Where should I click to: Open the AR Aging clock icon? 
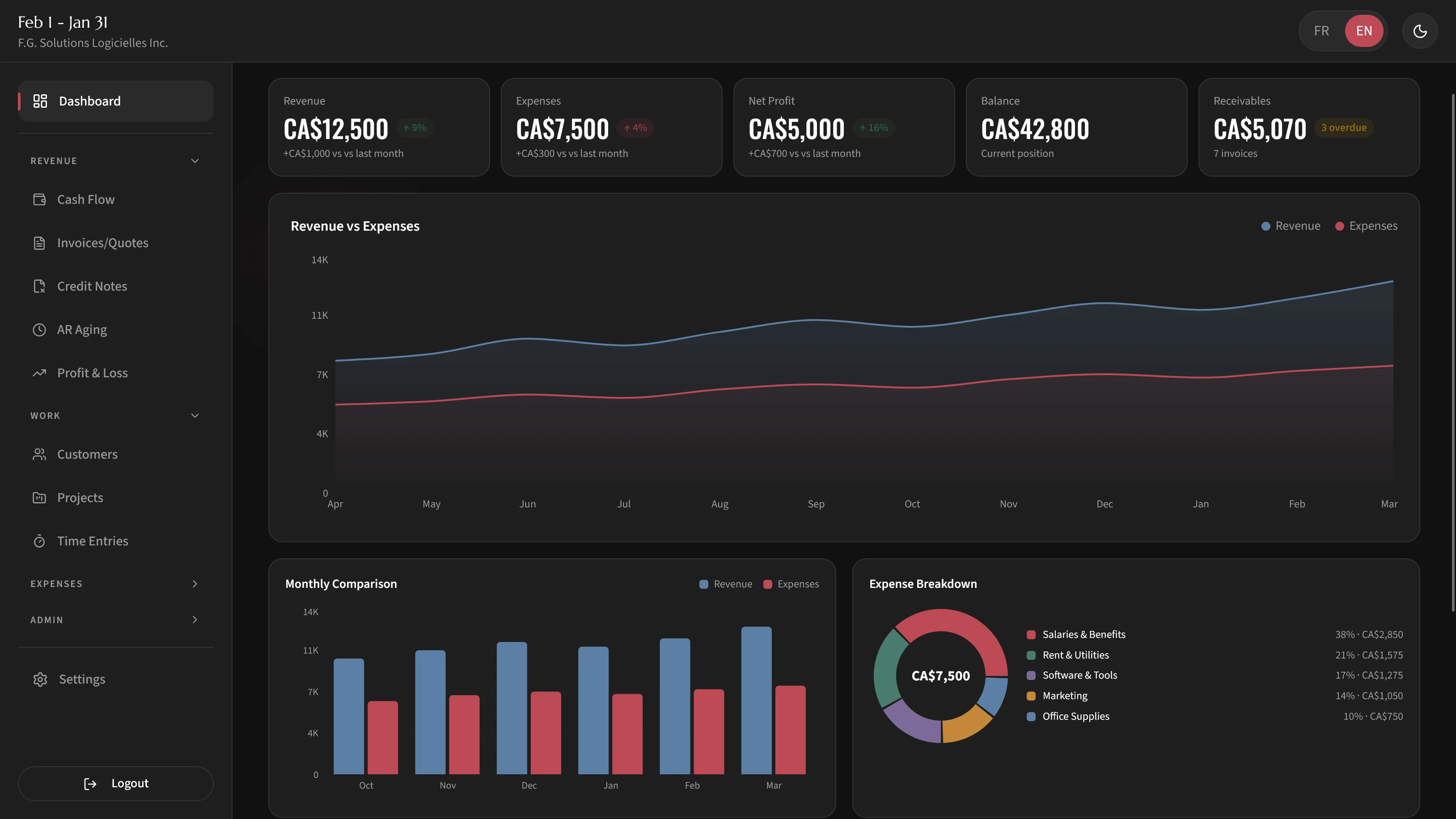(x=39, y=329)
